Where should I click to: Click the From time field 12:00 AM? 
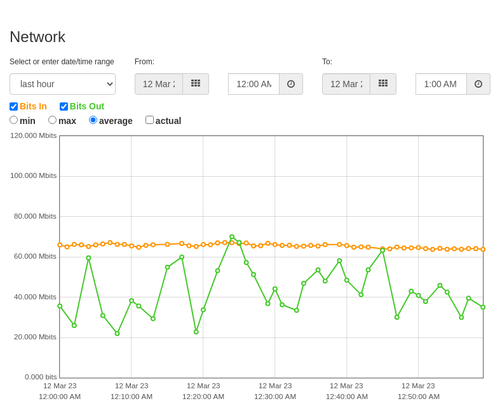click(x=254, y=84)
